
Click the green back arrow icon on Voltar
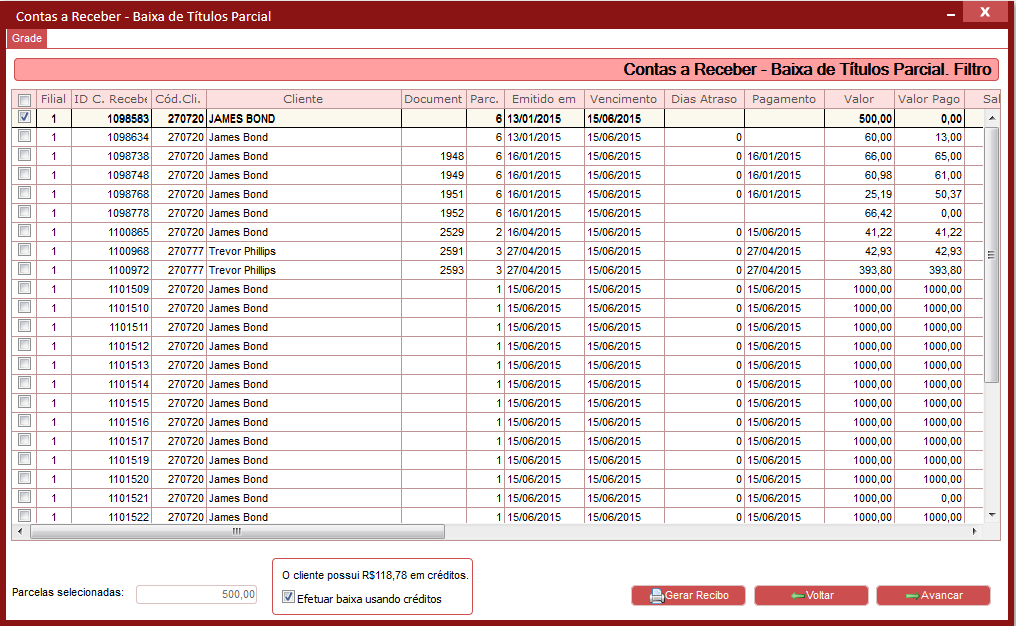pos(798,596)
